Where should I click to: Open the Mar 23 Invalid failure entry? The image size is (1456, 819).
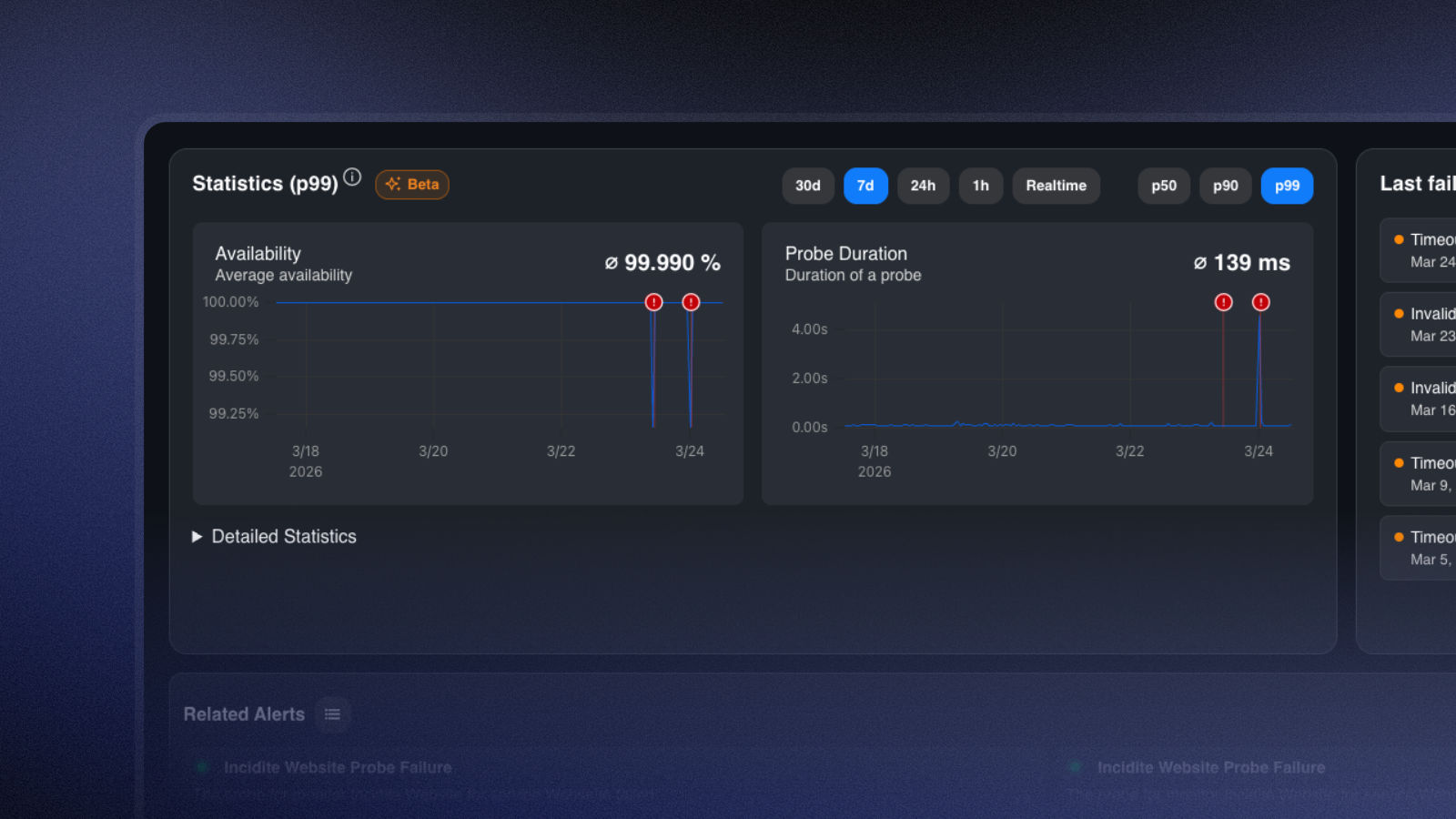point(1418,325)
